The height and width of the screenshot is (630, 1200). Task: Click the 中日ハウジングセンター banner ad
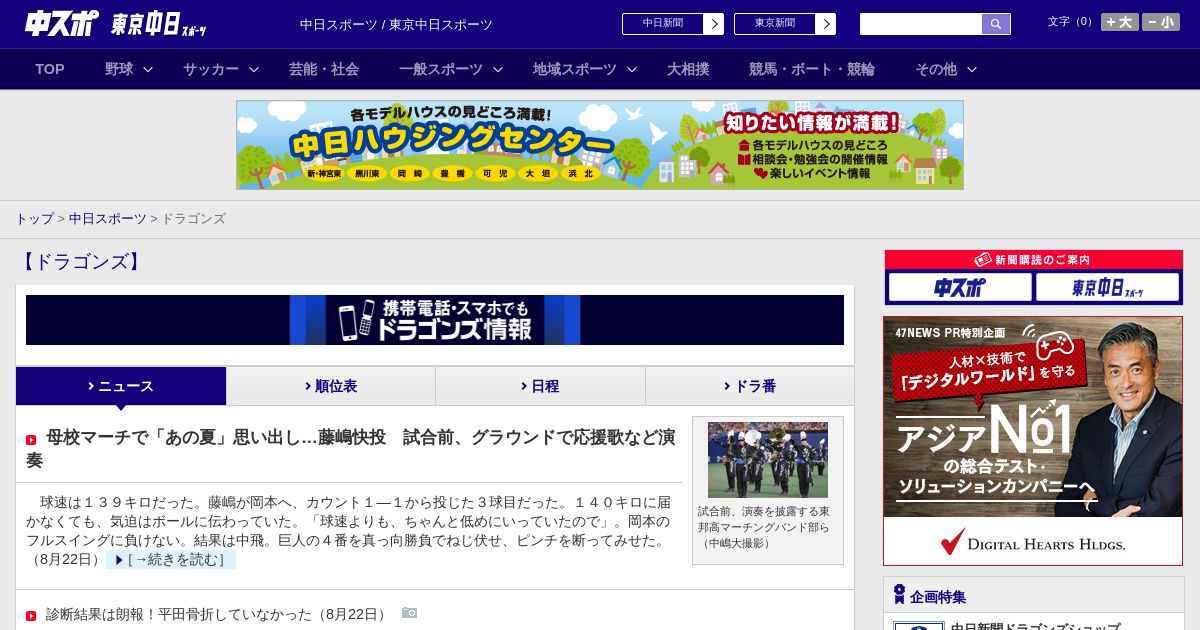click(600, 145)
